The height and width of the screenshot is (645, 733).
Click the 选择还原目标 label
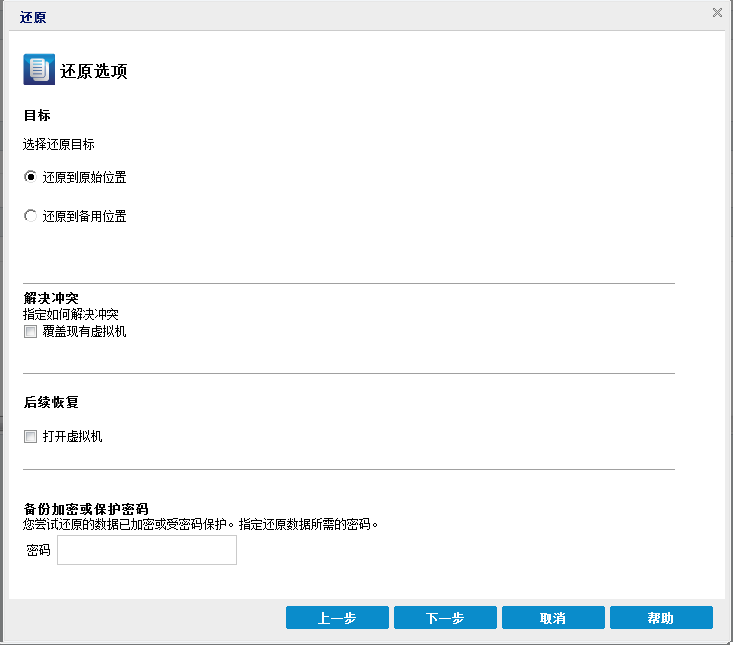pos(58,144)
